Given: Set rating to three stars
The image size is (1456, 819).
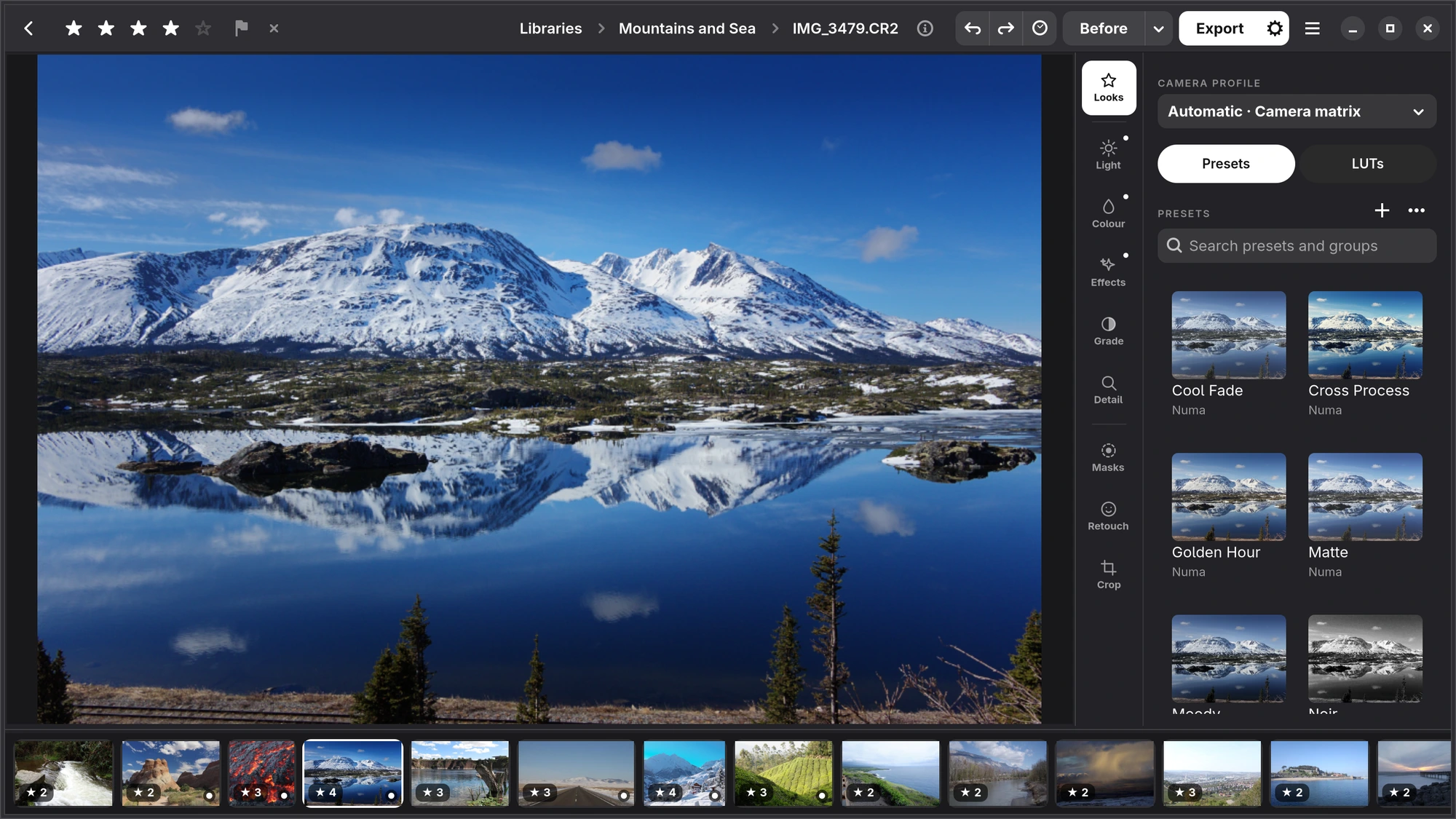Looking at the screenshot, I should [x=138, y=28].
